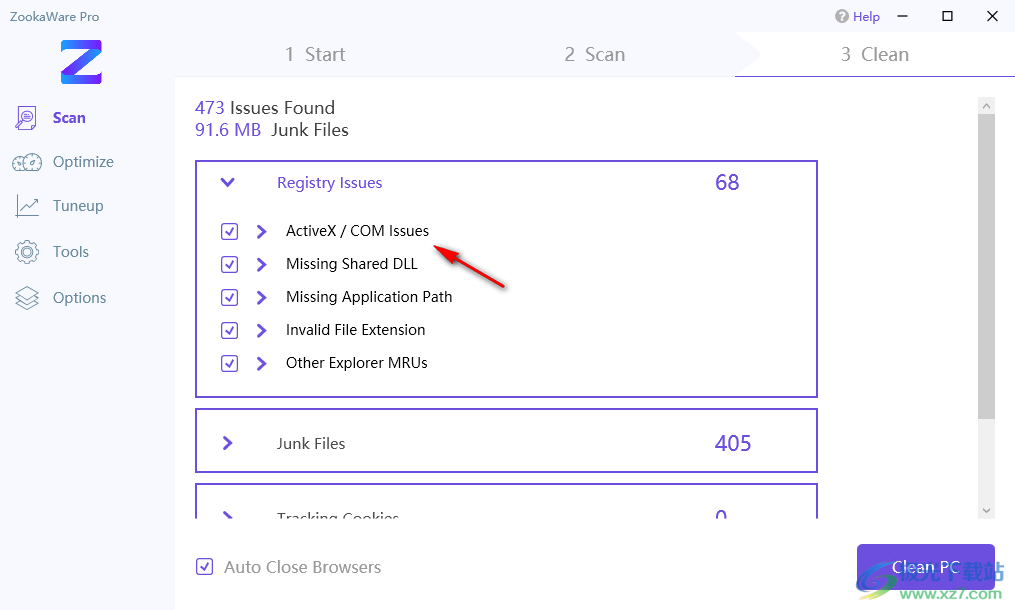This screenshot has width=1015, height=610.
Task: Expand the Junk Files section
Action: coord(228,443)
